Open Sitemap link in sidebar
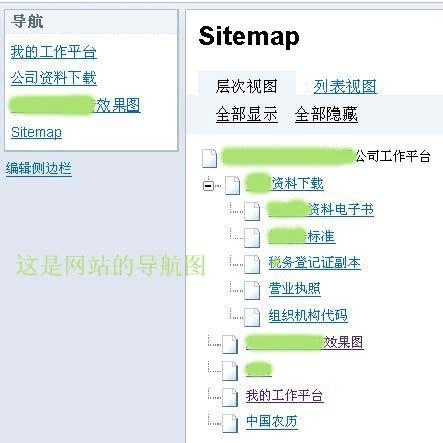 coord(36,133)
